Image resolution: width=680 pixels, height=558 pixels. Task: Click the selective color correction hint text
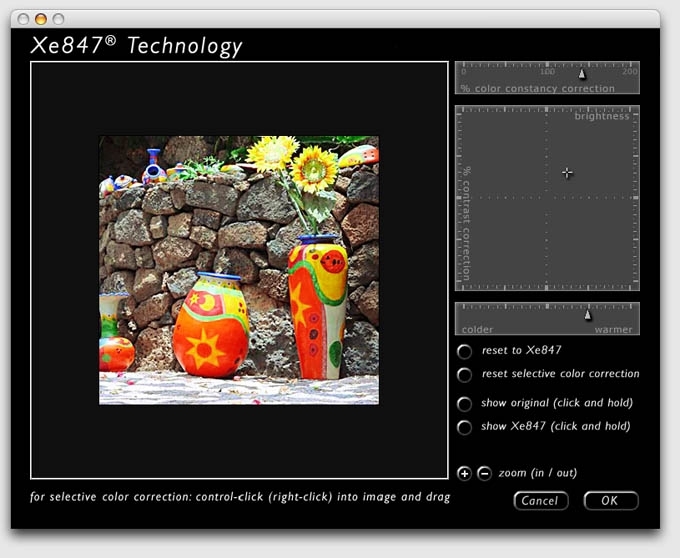coord(240,497)
